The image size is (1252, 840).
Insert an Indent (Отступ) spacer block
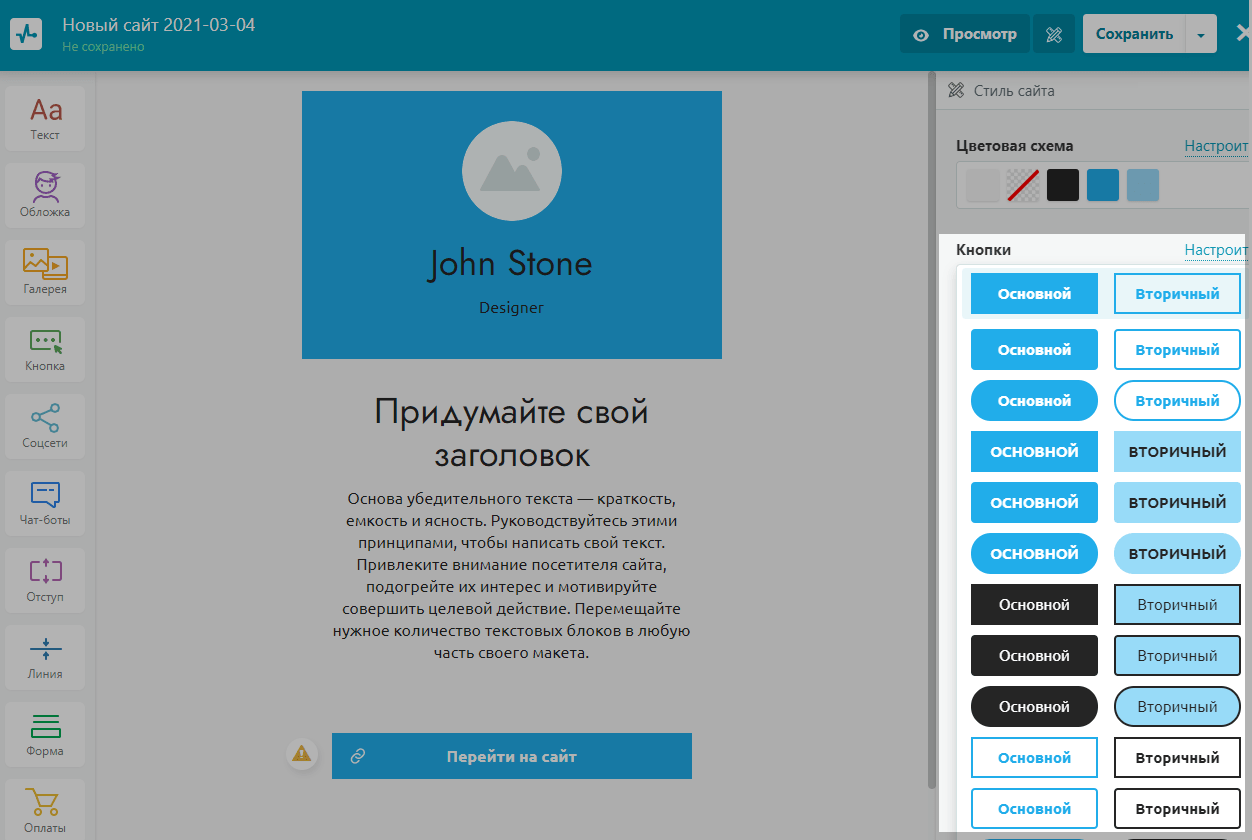pos(45,579)
